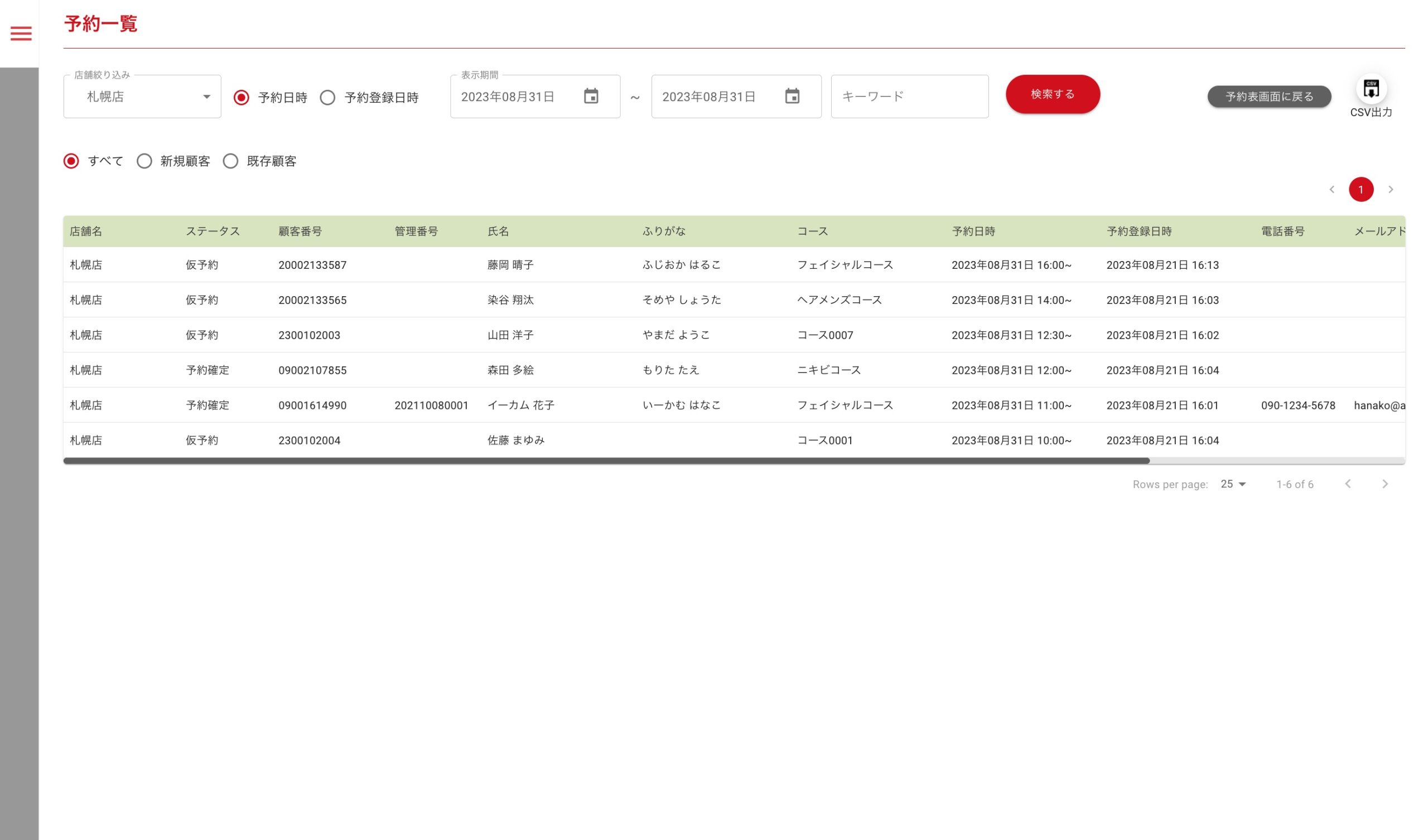Select the 予約登録日時 radio button
The height and width of the screenshot is (840, 1428).
[x=327, y=98]
